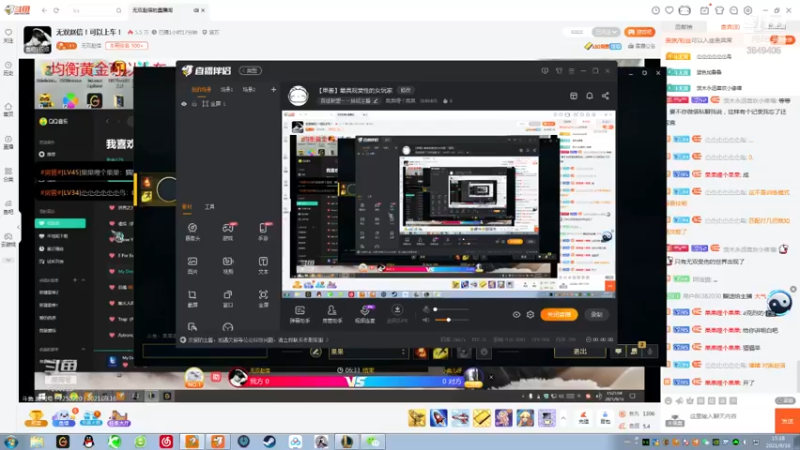Close the PK bar overlay
Screen dimensions: 800x450
pos(491,378)
